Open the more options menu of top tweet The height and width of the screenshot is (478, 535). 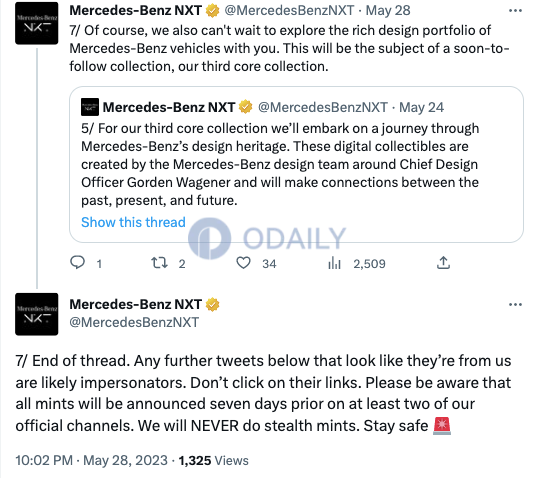[515, 11]
